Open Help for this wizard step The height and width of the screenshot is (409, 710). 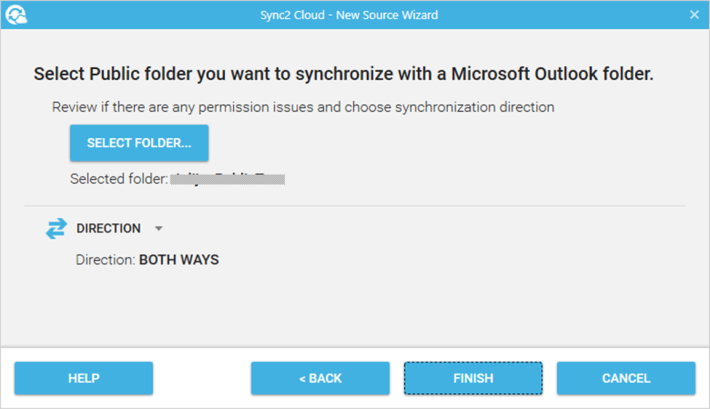tap(84, 378)
